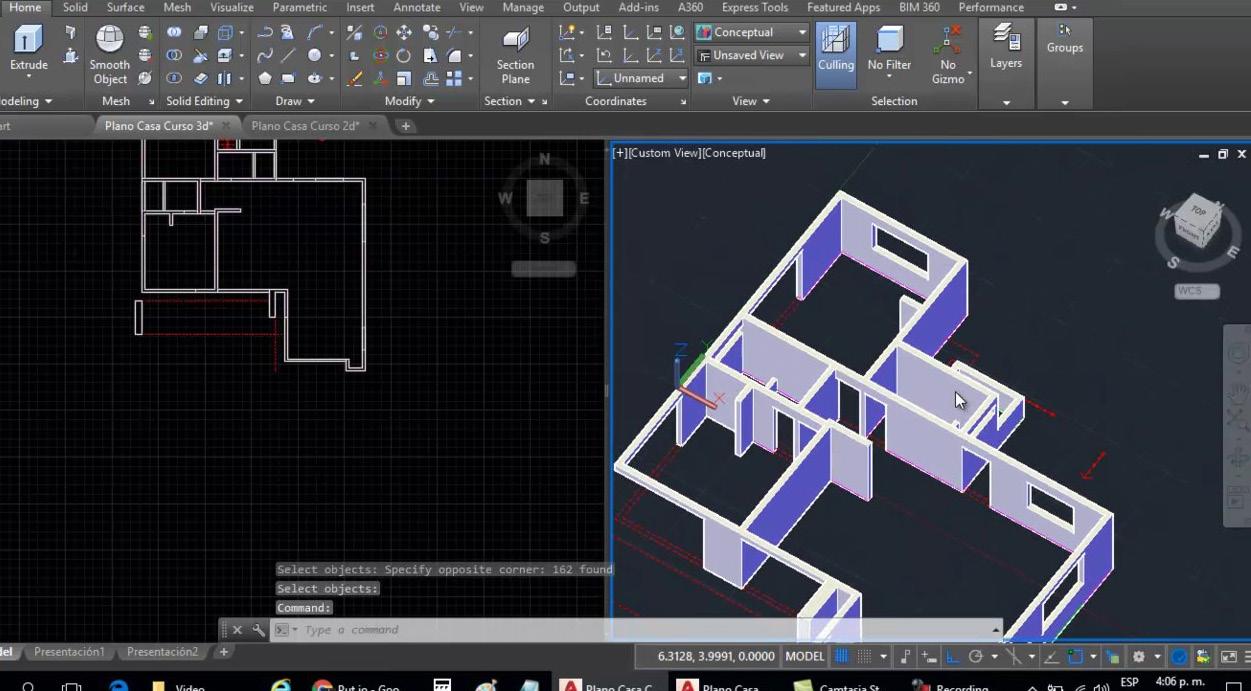
Task: Open the Unsaved View dropdown
Action: [751, 55]
